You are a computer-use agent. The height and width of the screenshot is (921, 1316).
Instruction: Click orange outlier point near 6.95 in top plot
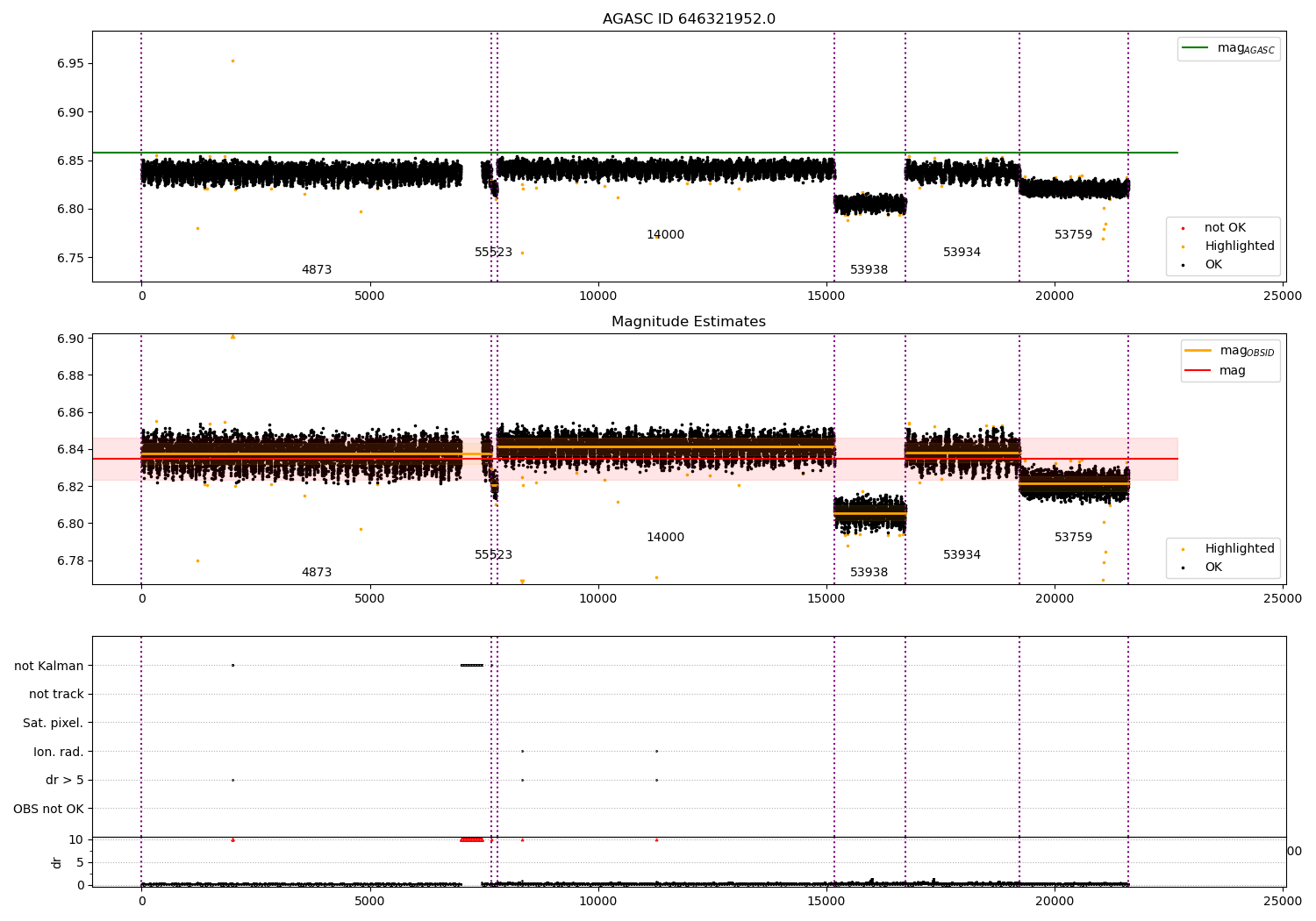click(232, 61)
